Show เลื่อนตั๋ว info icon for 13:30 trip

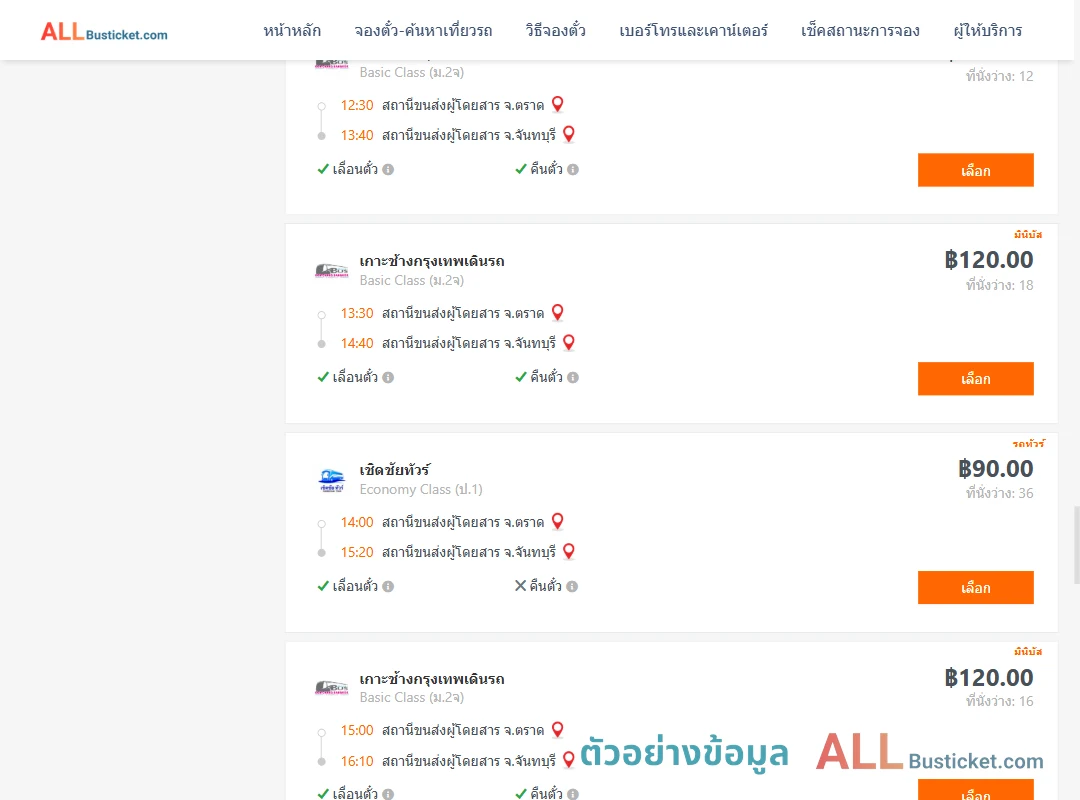388,378
